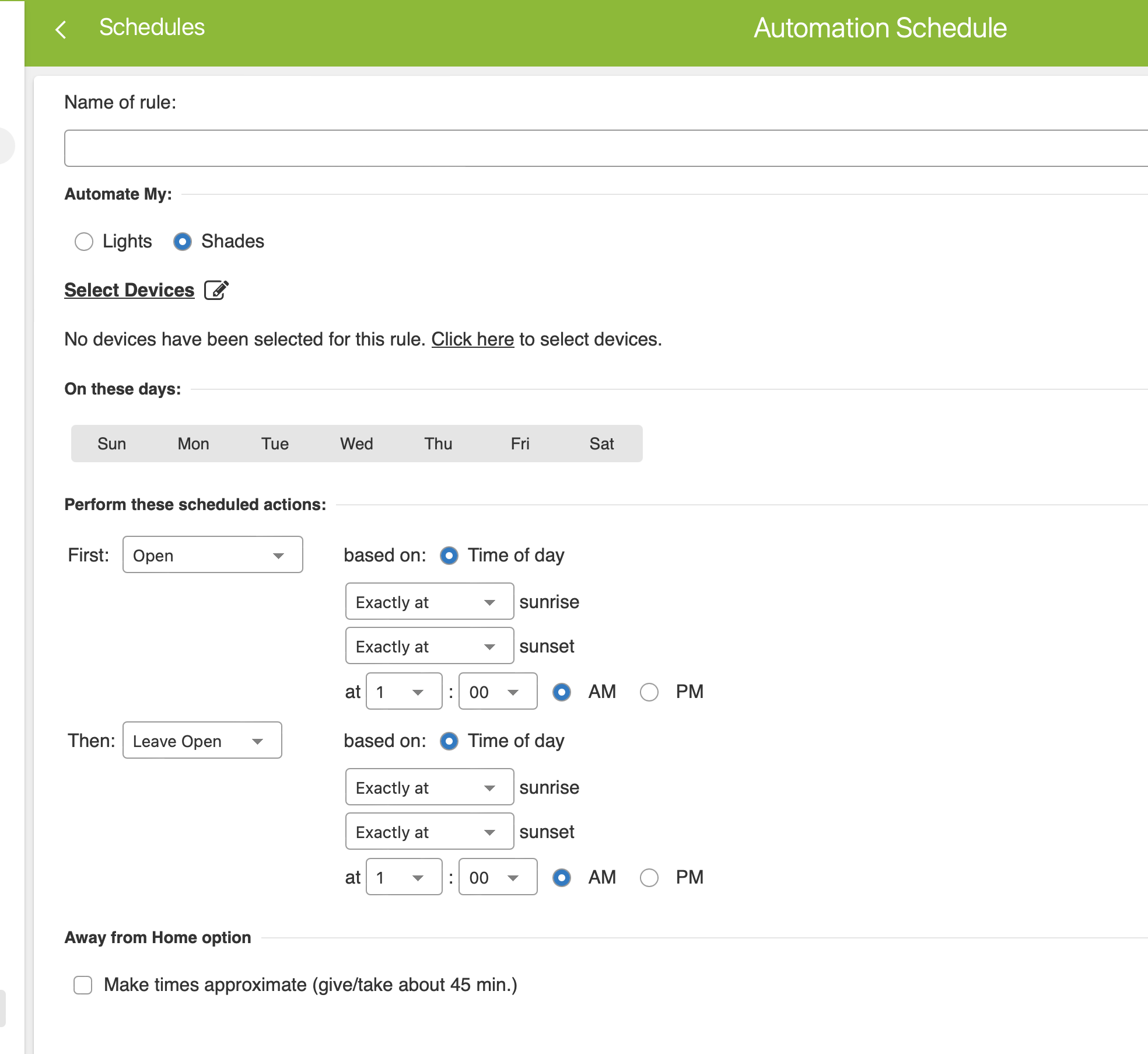Open the Select Devices link
Viewport: 1148px width, 1054px height.
[x=129, y=290]
